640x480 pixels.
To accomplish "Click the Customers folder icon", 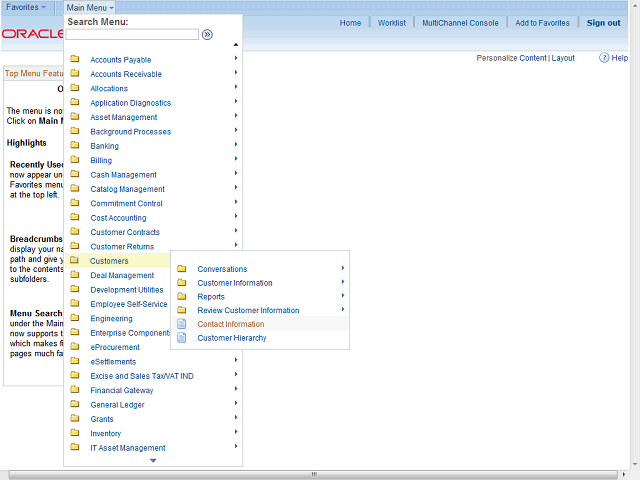I will coord(74,260).
